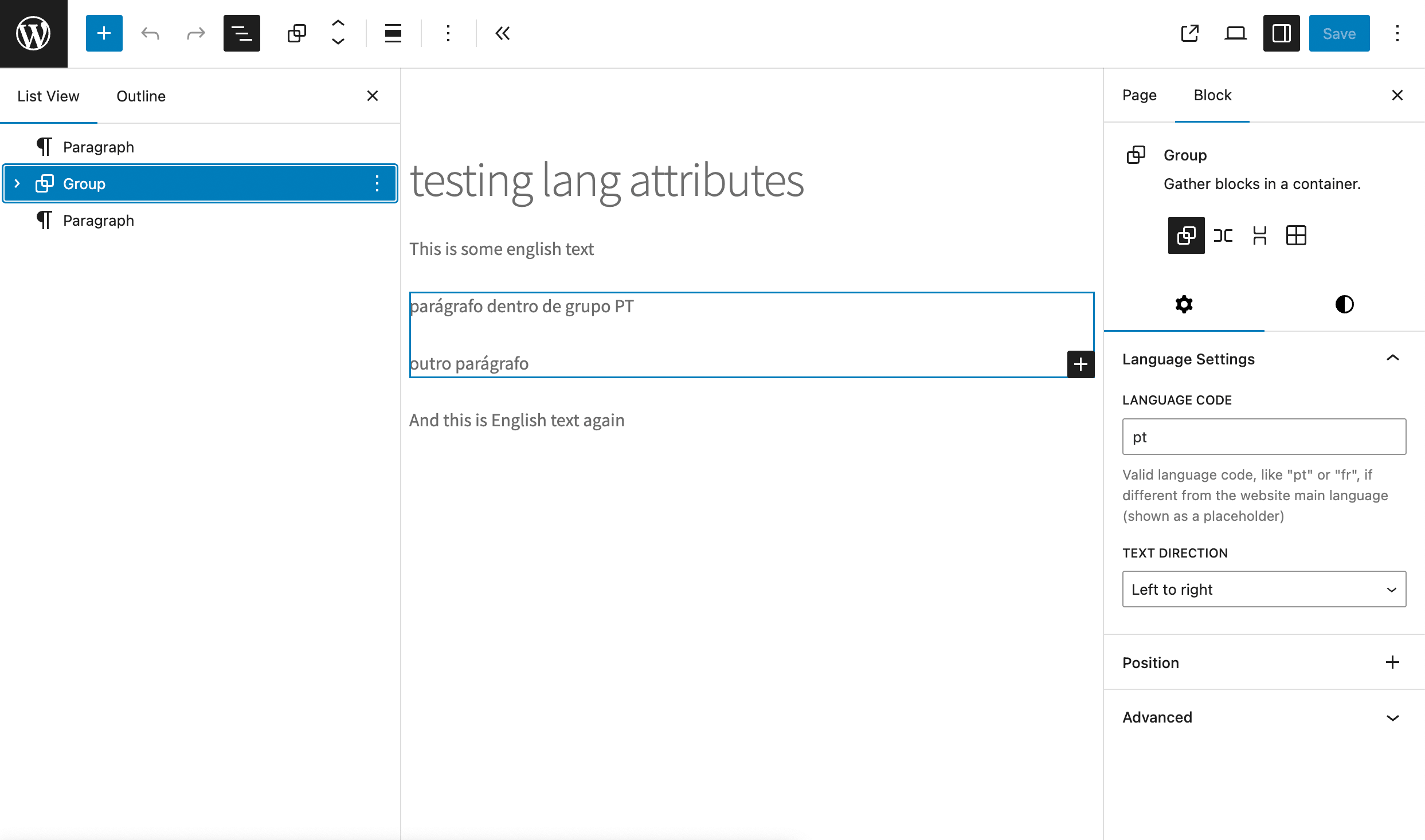Click the WordPress logo to view pages
This screenshot has height=840, width=1425.
33,33
